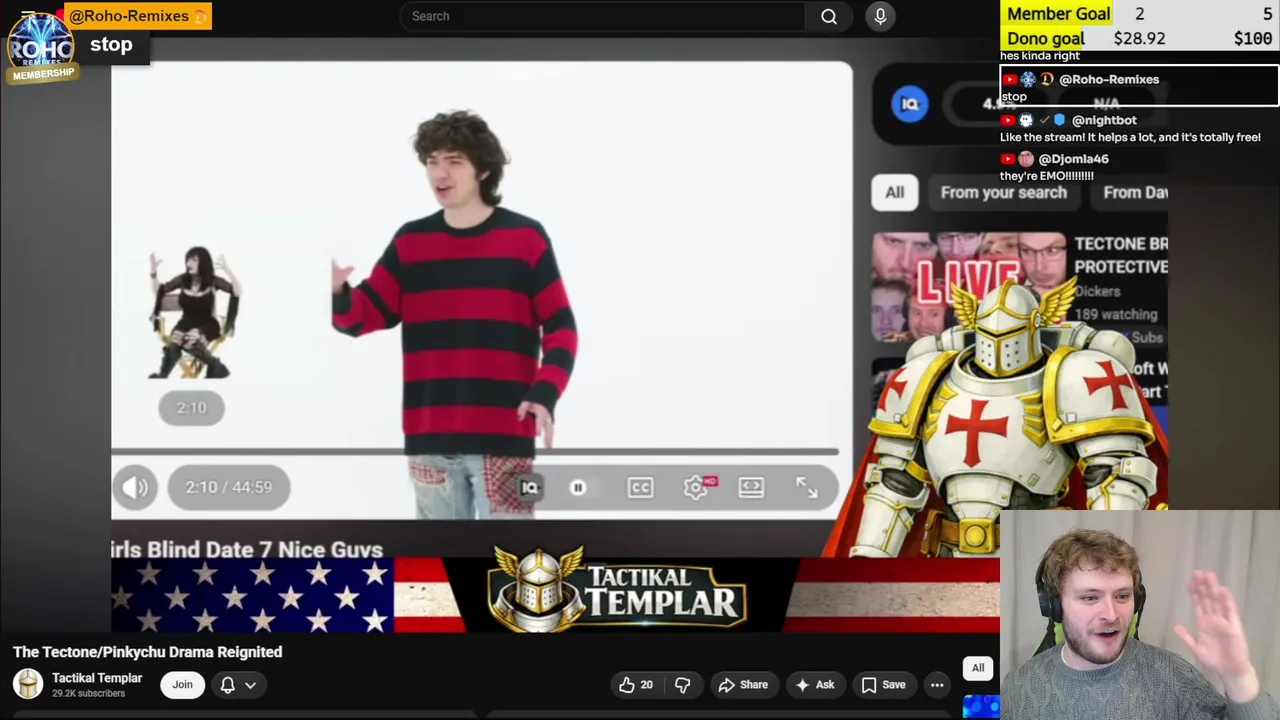
Task: Open the player settings gear
Action: 695,487
